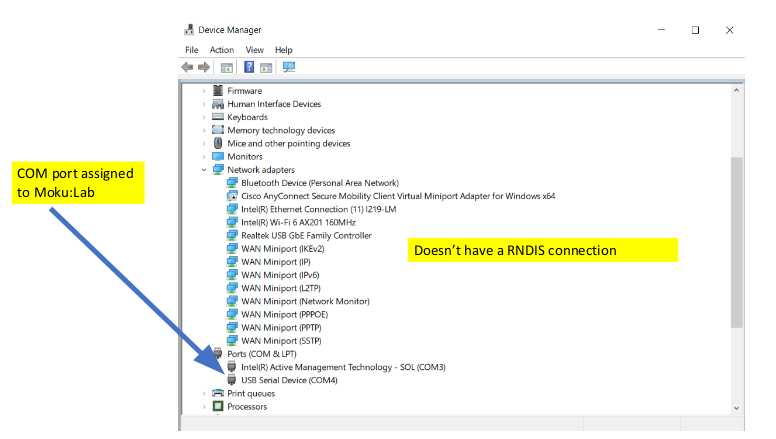Select Intel(R) Wi-Fi 6 AX201 160MHz entry
776x439 pixels.
tap(298, 222)
